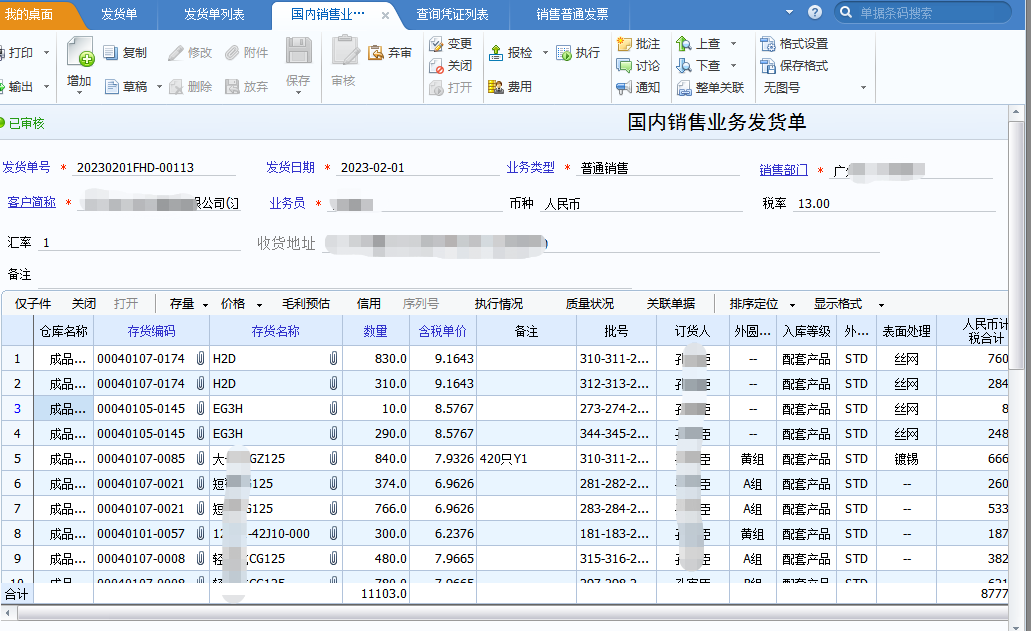Click the 整单关联 document link icon

pos(684,88)
